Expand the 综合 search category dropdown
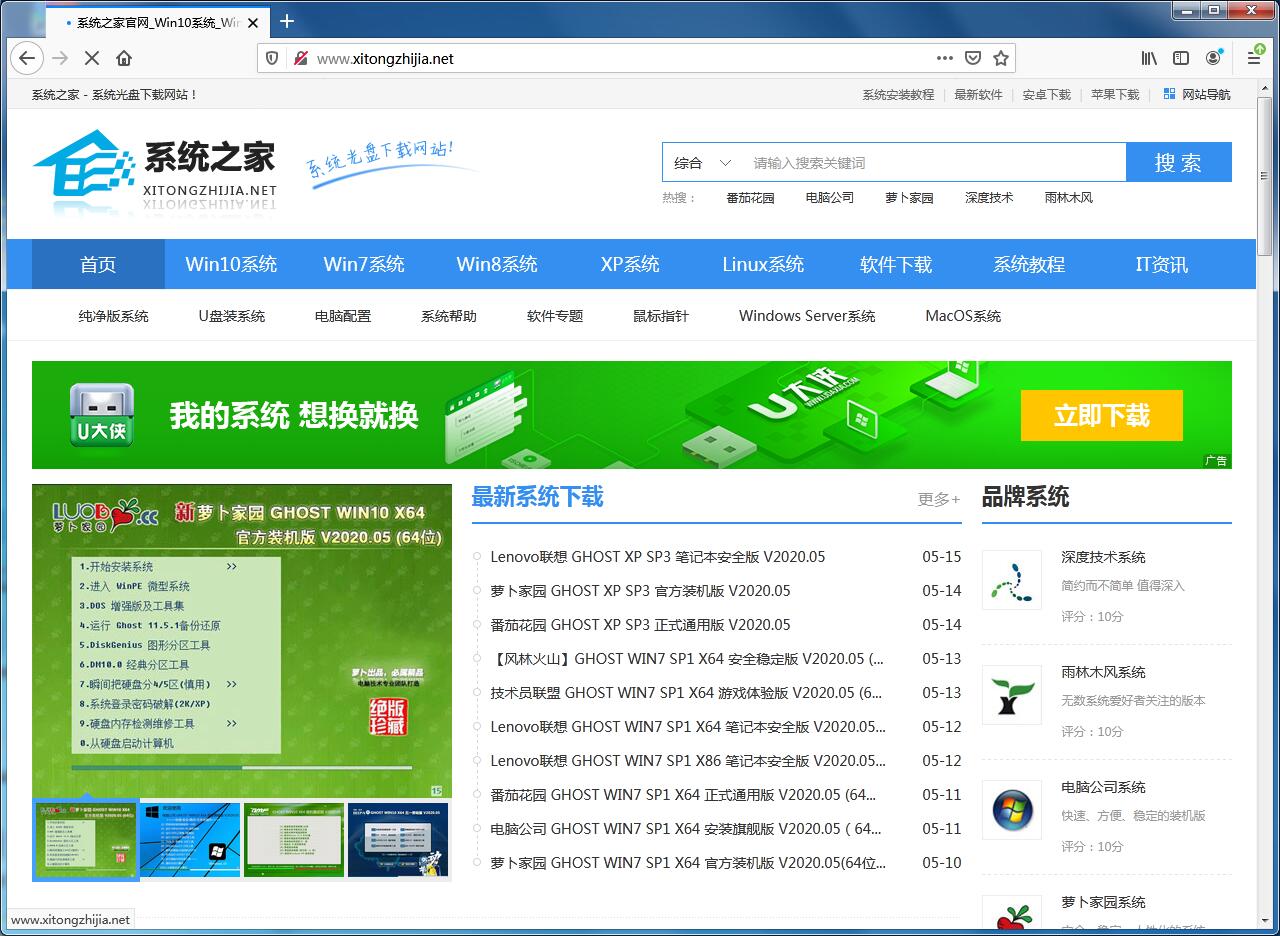 pos(700,161)
